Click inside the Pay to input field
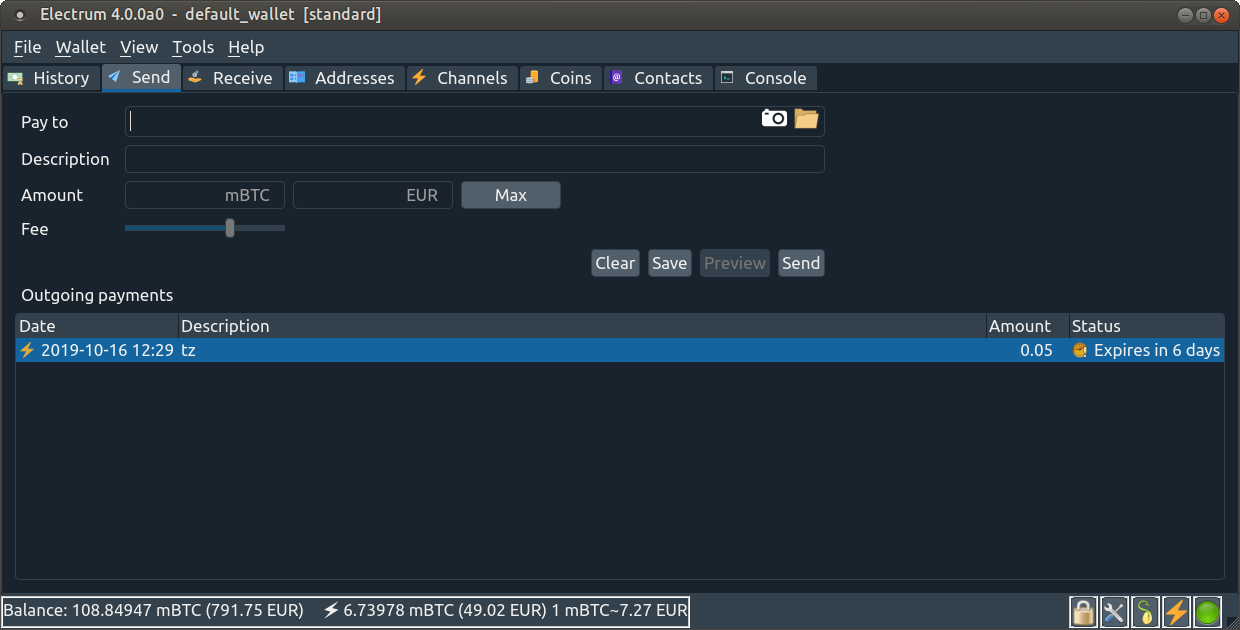Screen dimensions: 1240x630 pyautogui.click(x=400, y=121)
